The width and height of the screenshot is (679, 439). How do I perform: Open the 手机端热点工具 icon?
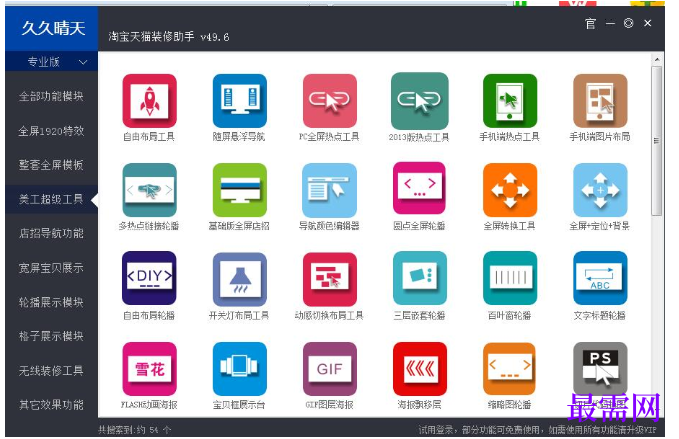[x=510, y=100]
